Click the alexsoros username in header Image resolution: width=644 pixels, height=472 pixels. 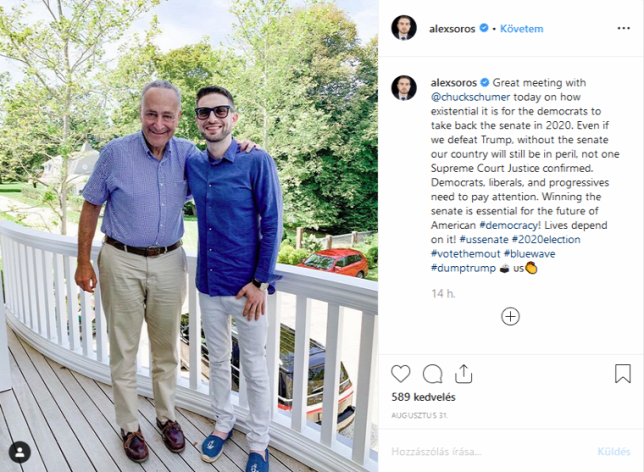coord(452,29)
